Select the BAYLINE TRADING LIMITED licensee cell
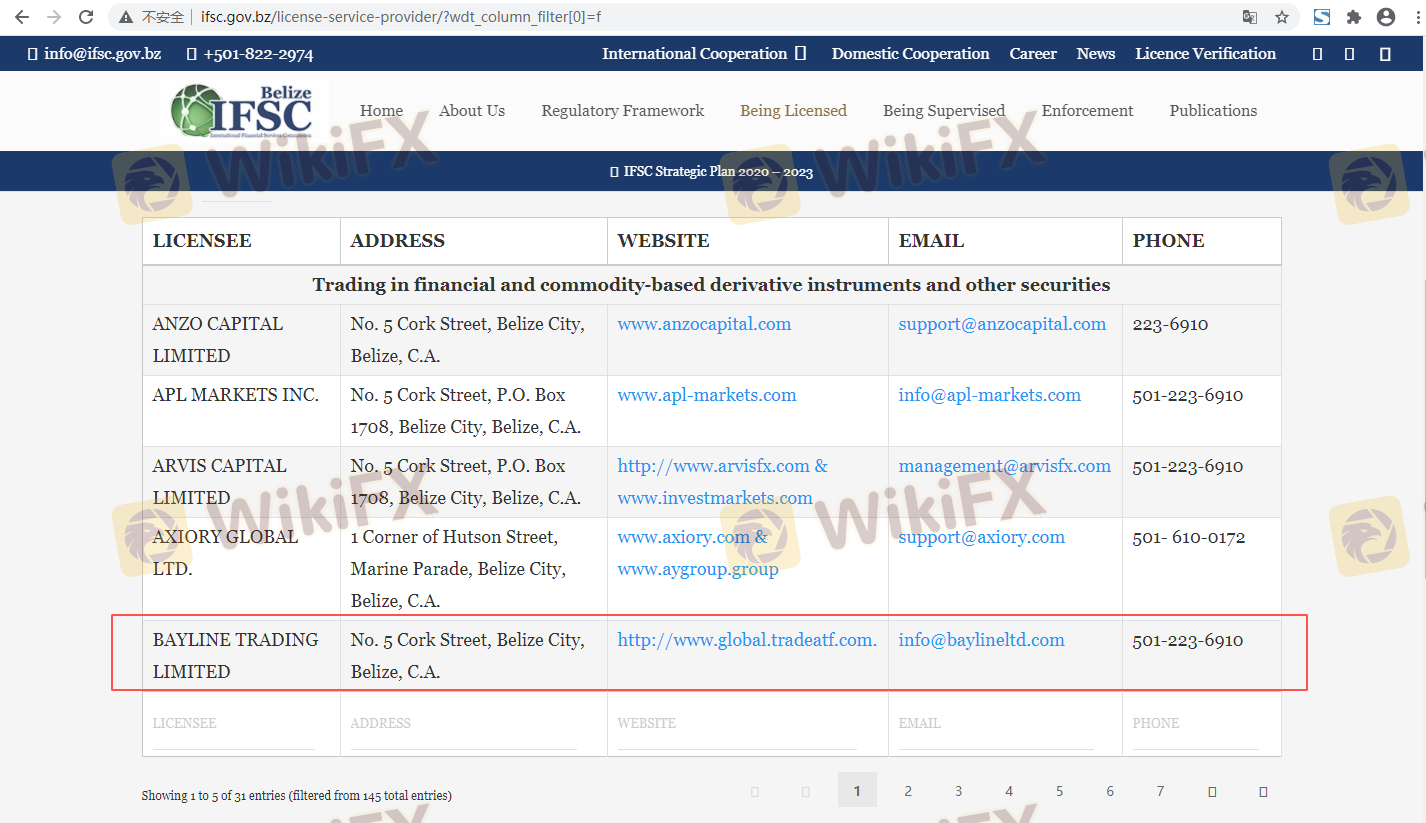This screenshot has width=1426, height=823. coord(241,656)
